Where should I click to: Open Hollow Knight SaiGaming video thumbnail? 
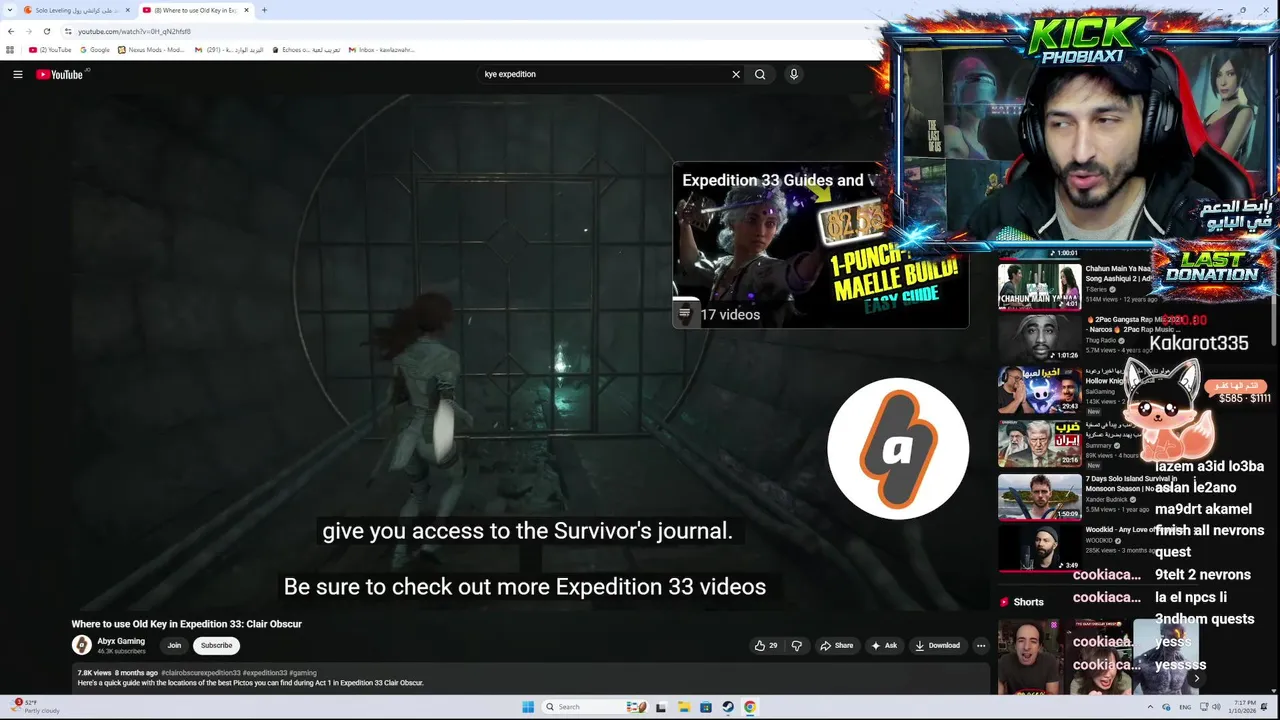(1040, 390)
